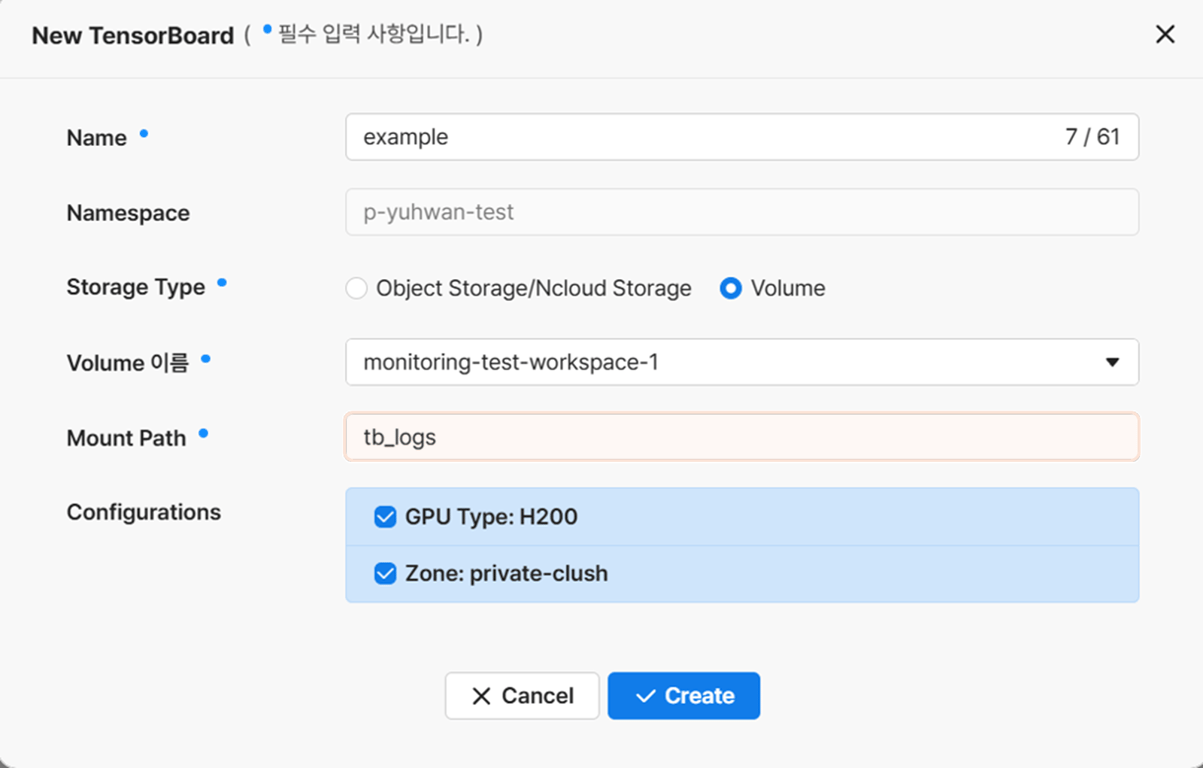Close the New TensorBoard dialog
The width and height of the screenshot is (1203, 768).
(1165, 35)
